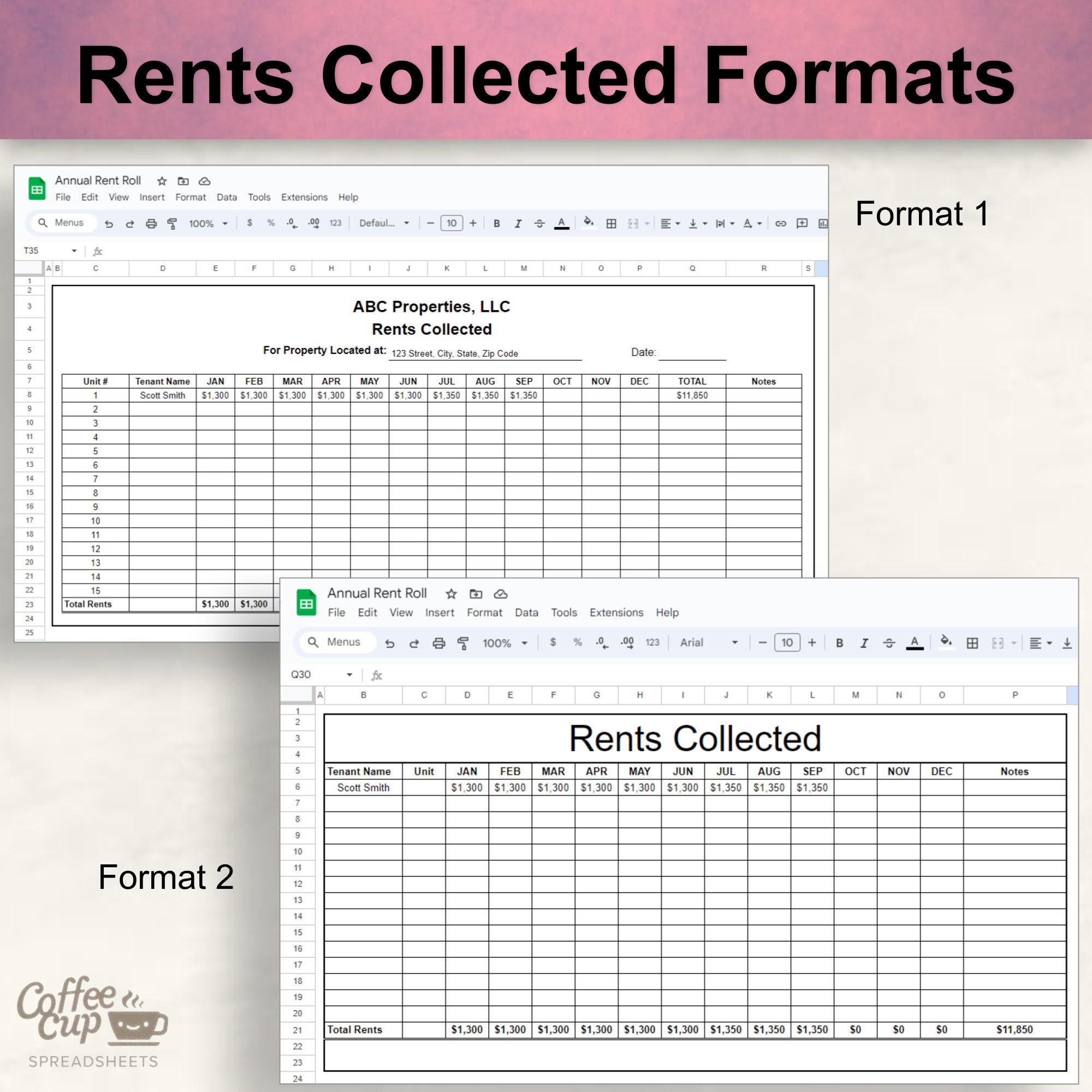Open Extensions menu in Format 1 window
The height and width of the screenshot is (1092, 1092).
(x=304, y=197)
